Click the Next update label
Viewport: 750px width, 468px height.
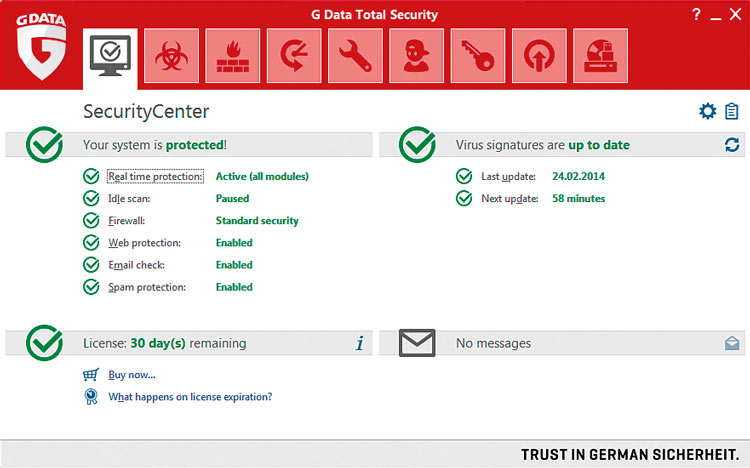point(510,199)
